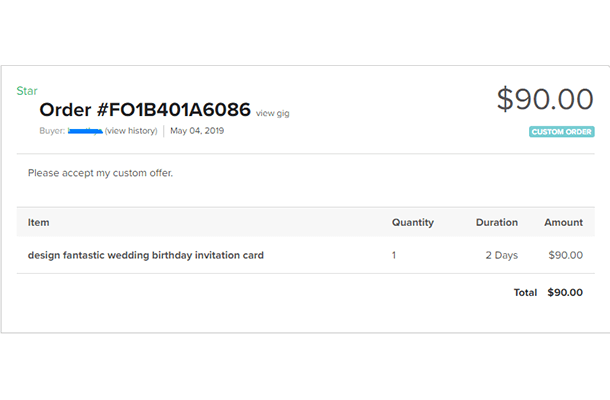The height and width of the screenshot is (400, 610).
Task: Click the Total label
Action: click(x=525, y=293)
